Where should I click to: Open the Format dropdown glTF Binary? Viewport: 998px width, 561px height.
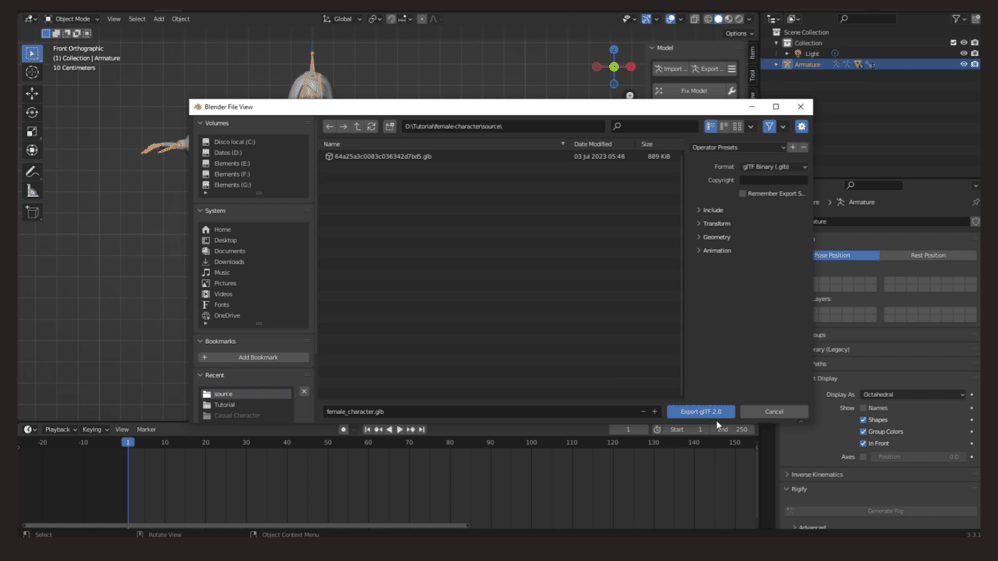(x=774, y=167)
